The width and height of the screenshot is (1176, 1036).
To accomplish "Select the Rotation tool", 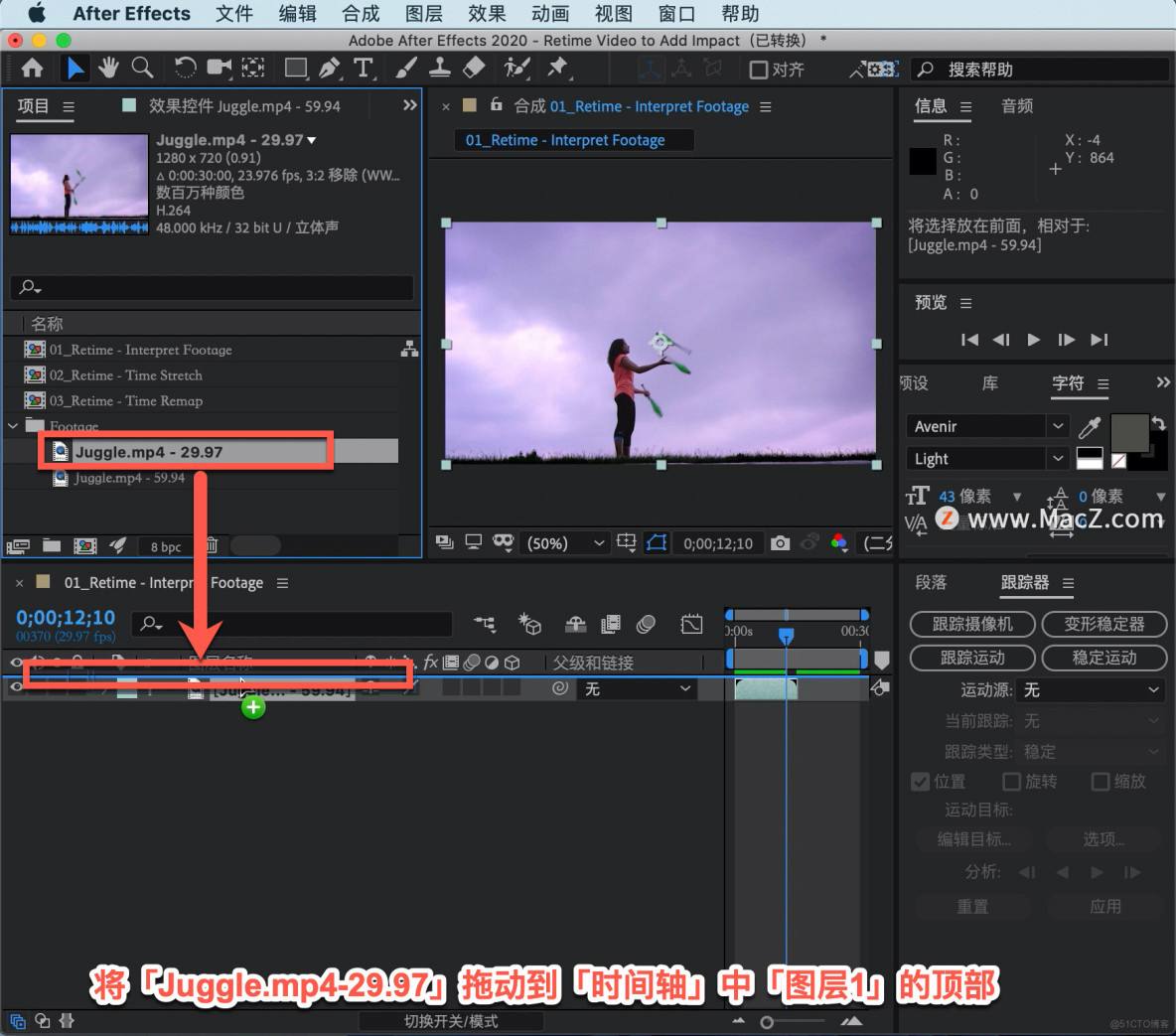I will coord(185,69).
